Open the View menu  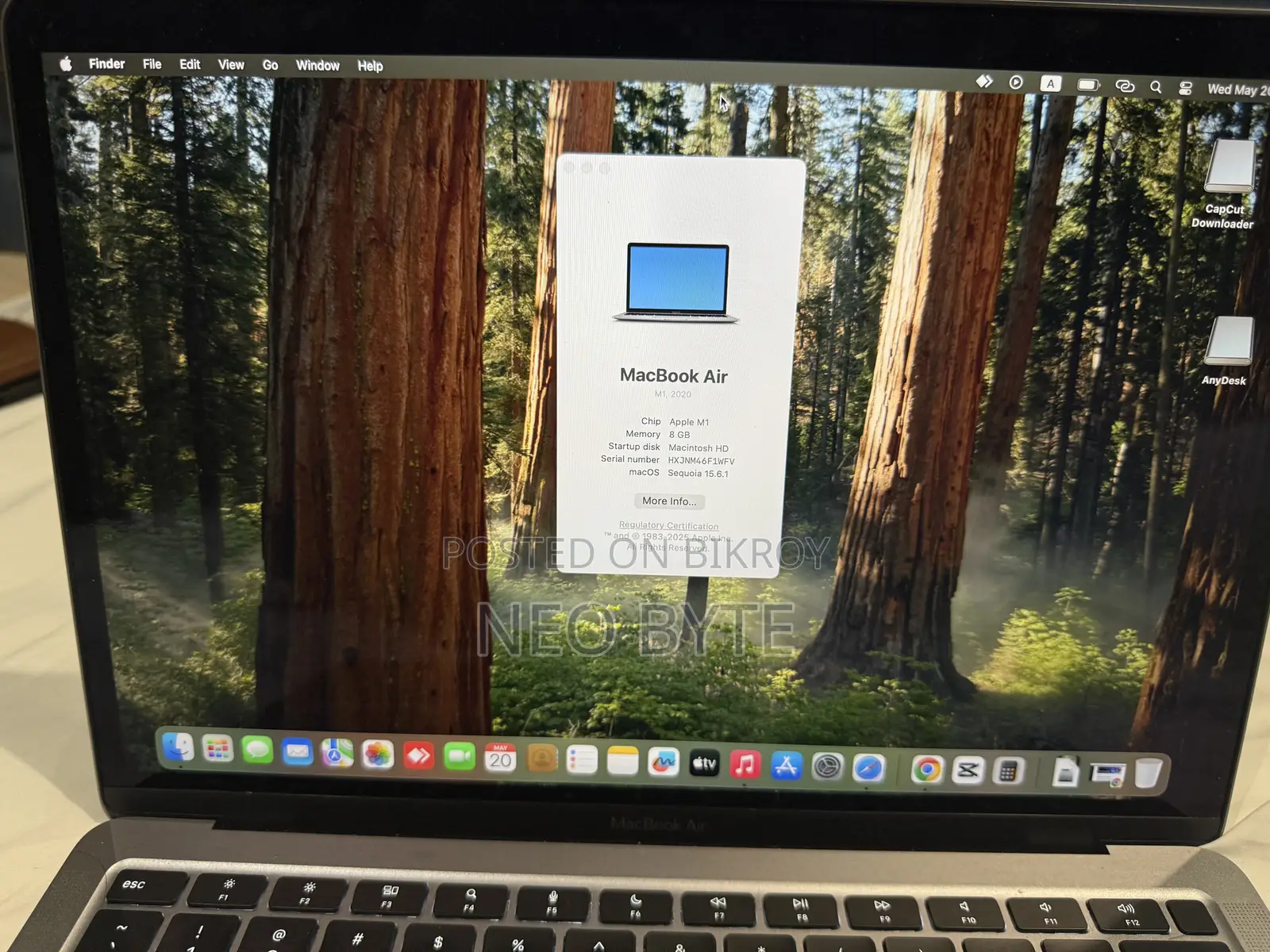pyautogui.click(x=231, y=65)
